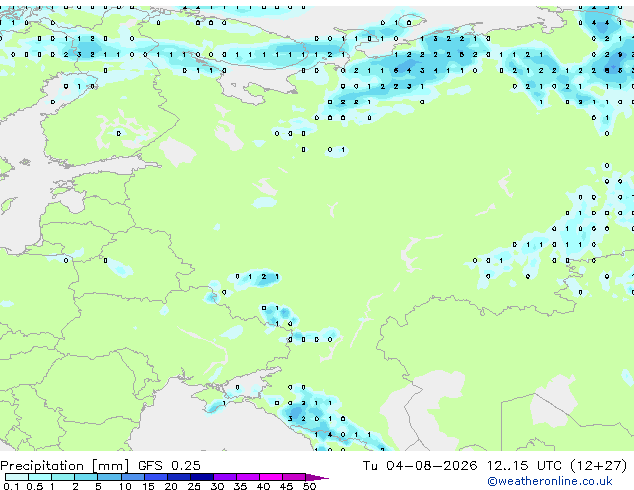Pick the 0.1–0.5 mm legend swatch
The width and height of the screenshot is (634, 490).
[17, 477]
